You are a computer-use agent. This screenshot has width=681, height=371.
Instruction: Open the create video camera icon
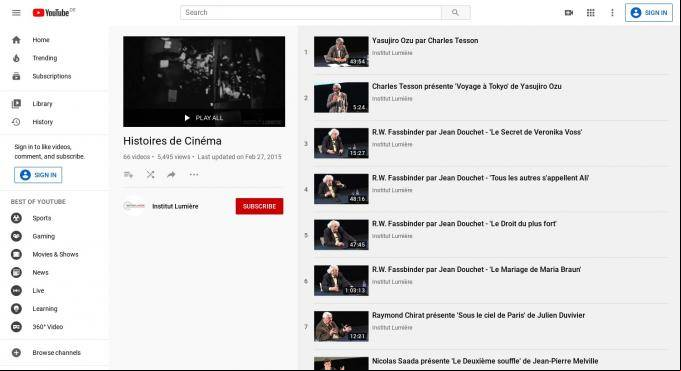click(x=569, y=13)
